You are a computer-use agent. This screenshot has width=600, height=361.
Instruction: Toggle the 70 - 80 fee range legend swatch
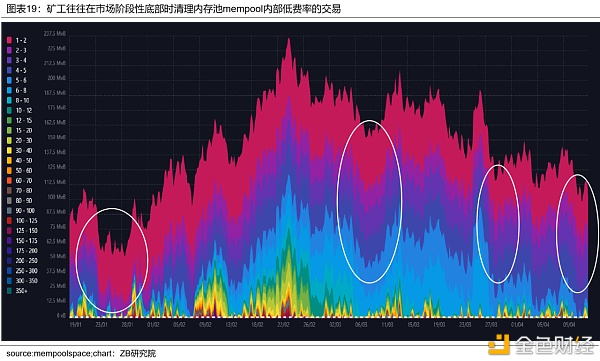click(x=10, y=191)
